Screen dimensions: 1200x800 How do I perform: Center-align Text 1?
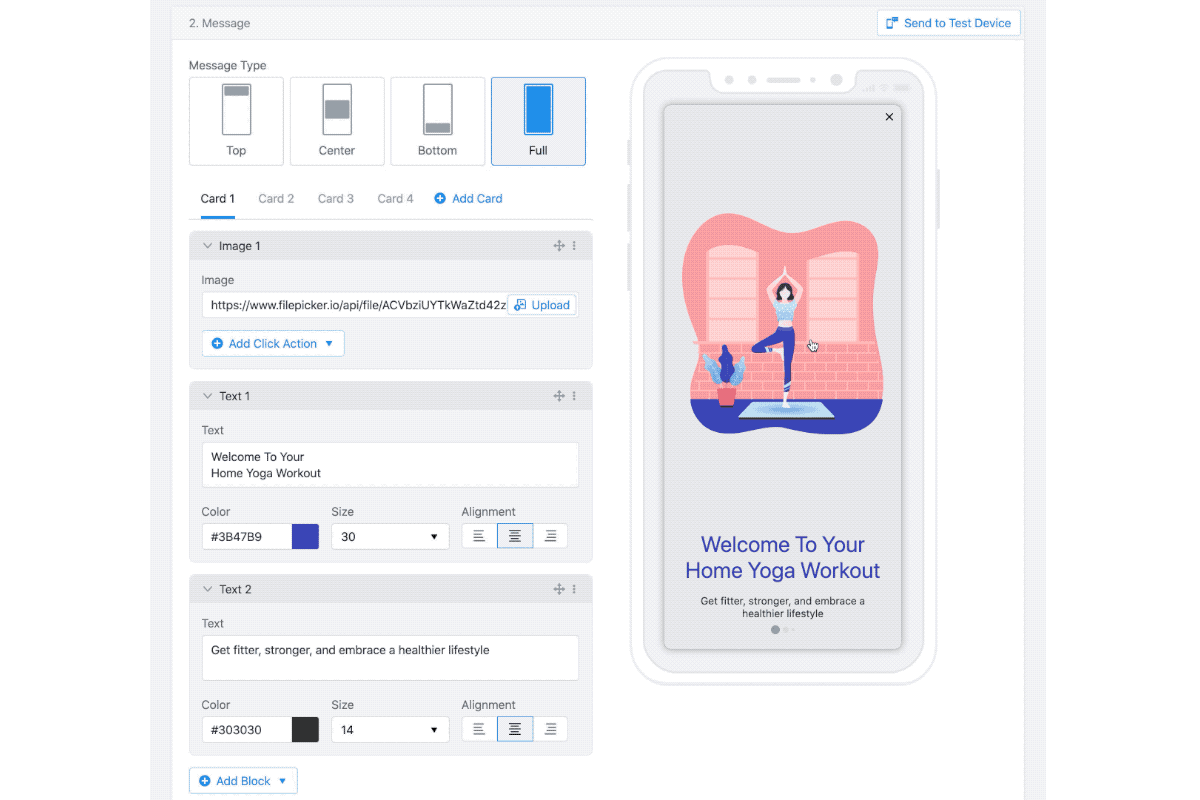pos(515,536)
